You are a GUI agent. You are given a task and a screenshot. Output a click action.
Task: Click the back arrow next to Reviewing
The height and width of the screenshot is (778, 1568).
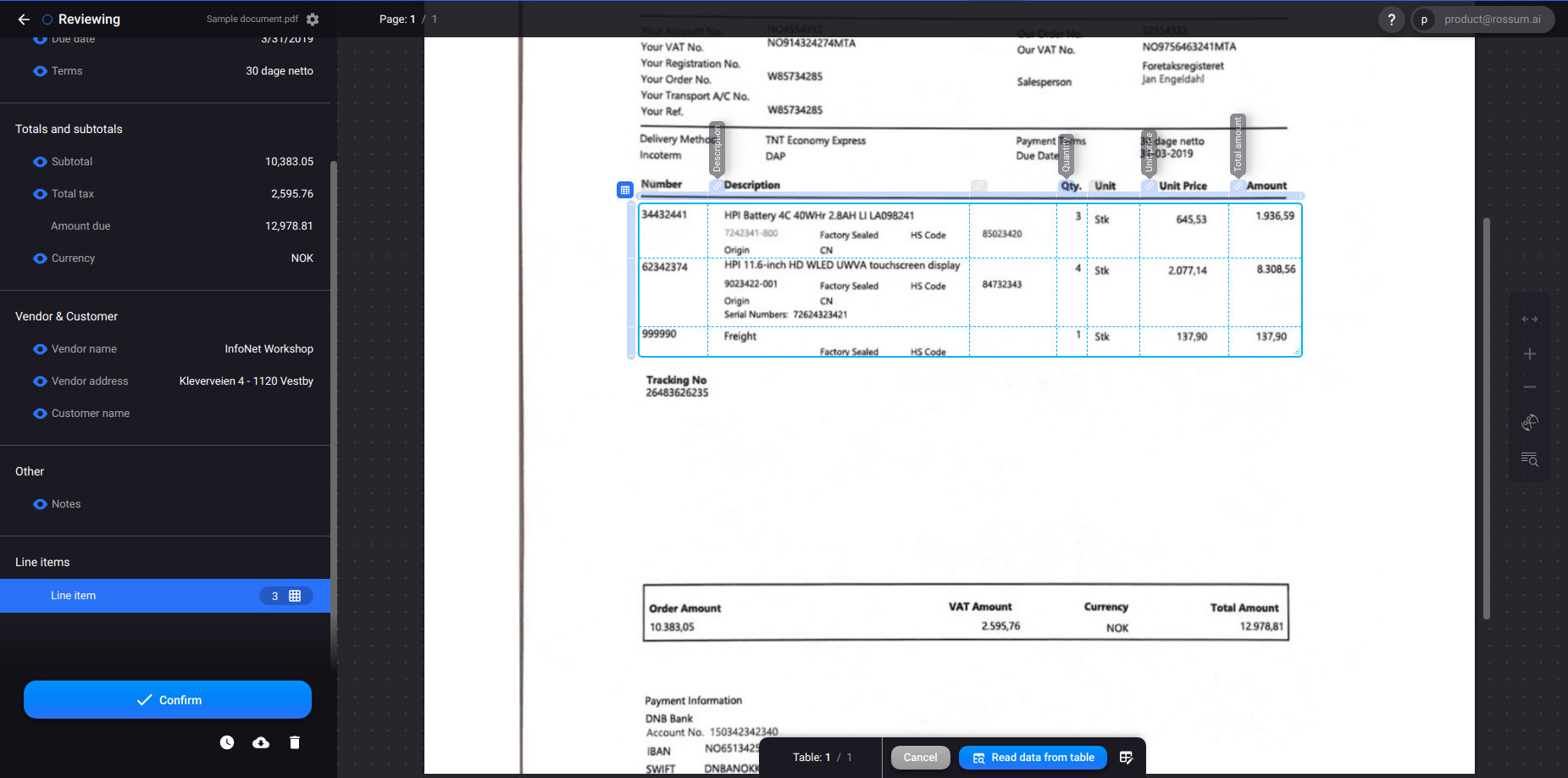click(x=24, y=19)
